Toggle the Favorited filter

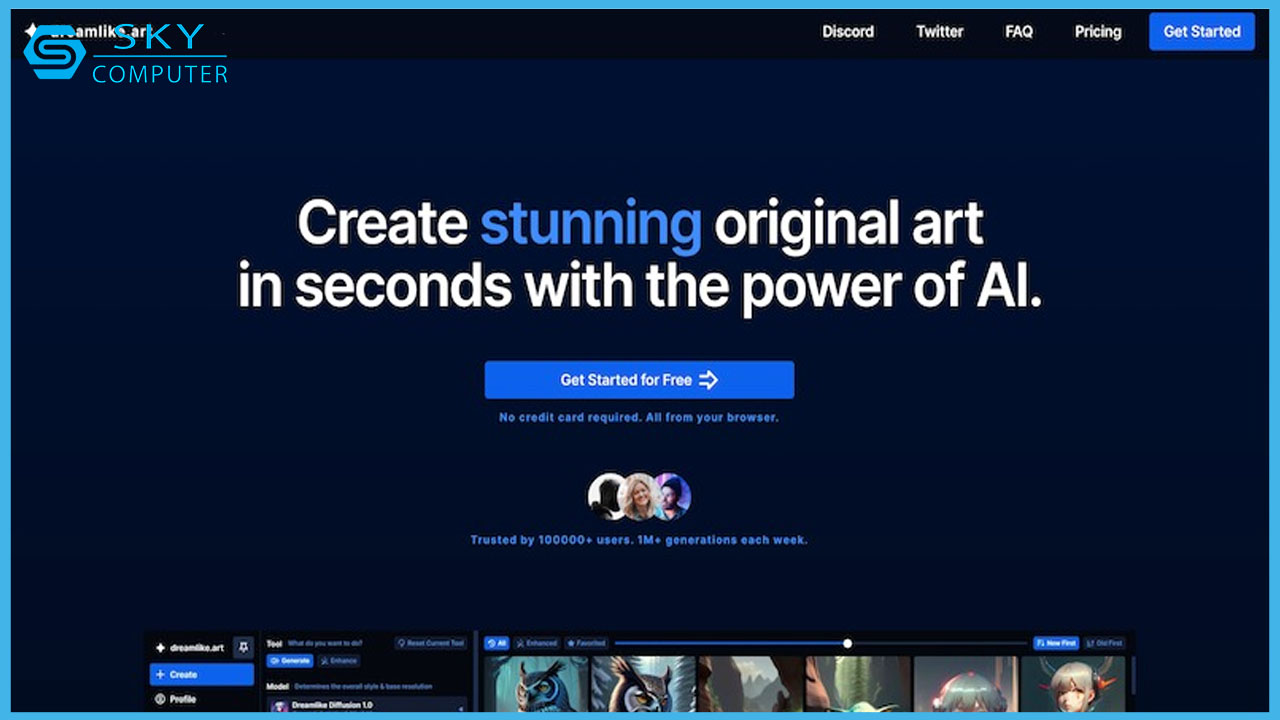click(x=586, y=643)
